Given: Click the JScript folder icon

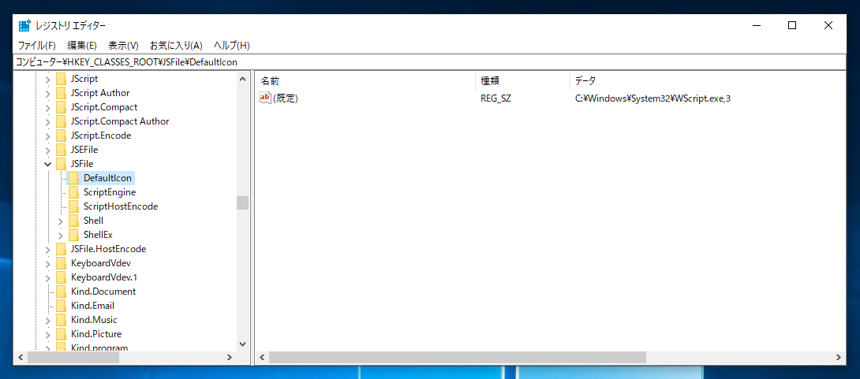Looking at the screenshot, I should tap(61, 78).
